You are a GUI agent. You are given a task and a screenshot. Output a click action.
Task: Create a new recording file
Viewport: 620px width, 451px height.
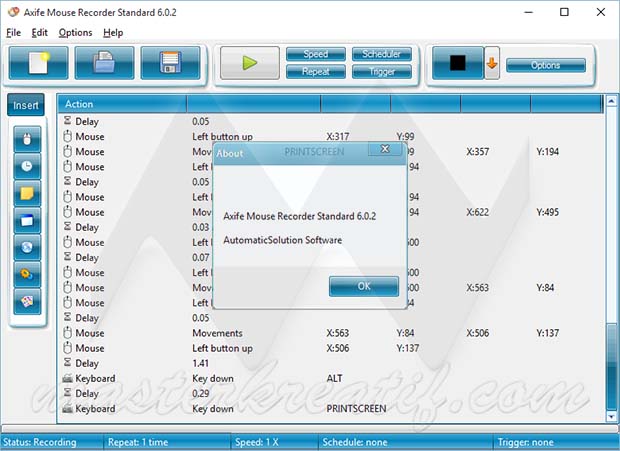tap(38, 63)
